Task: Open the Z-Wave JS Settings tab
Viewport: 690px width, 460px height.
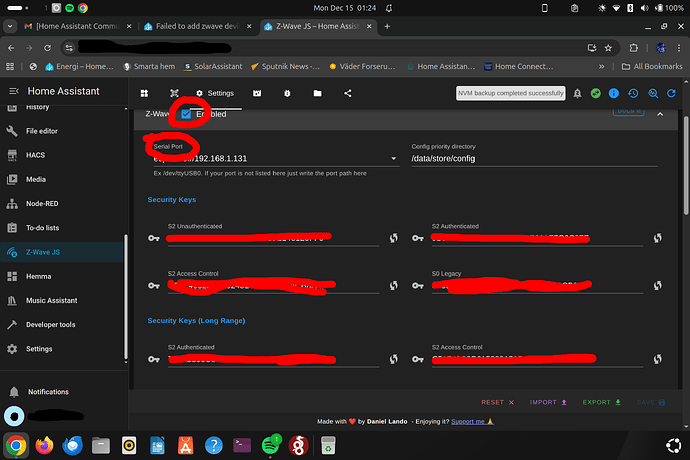Action: [x=215, y=93]
